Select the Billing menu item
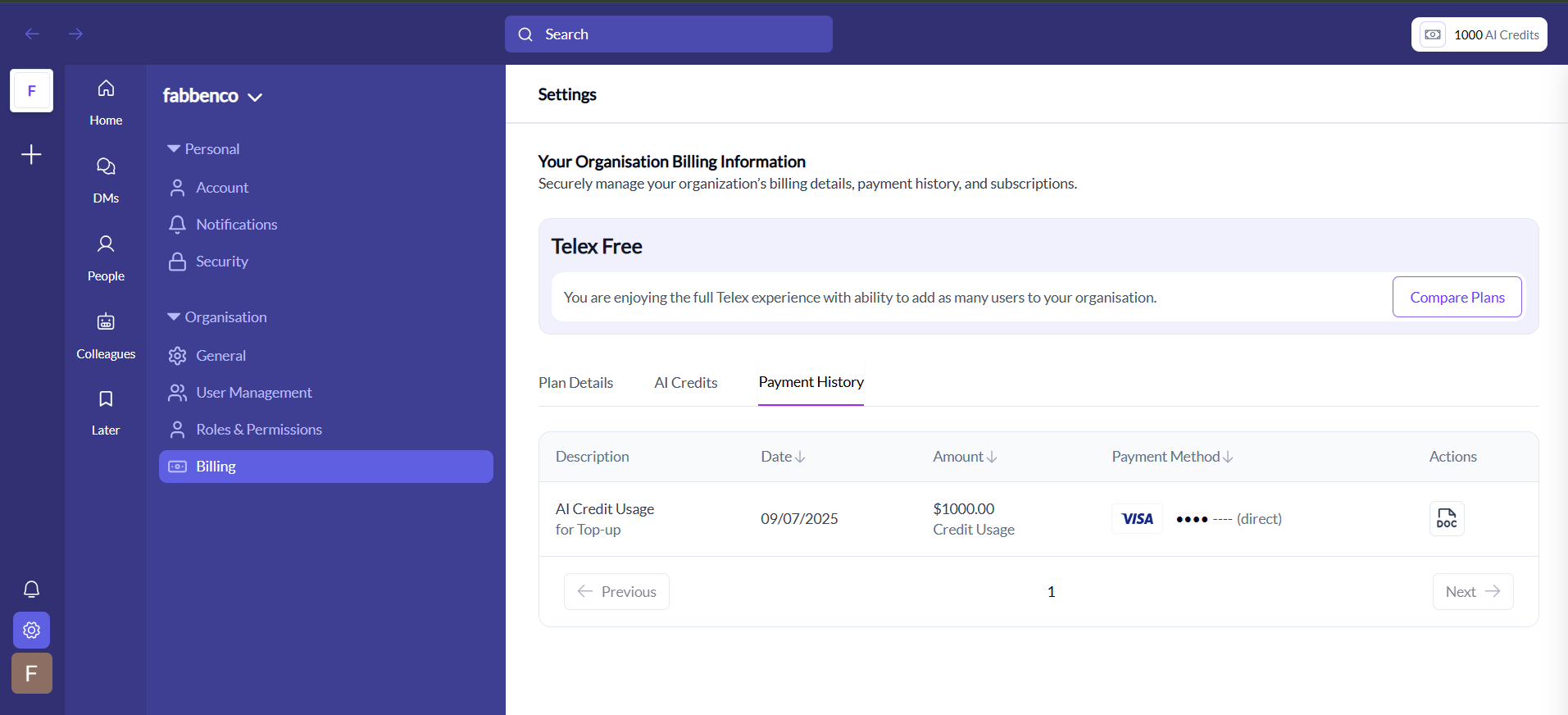 coord(326,467)
